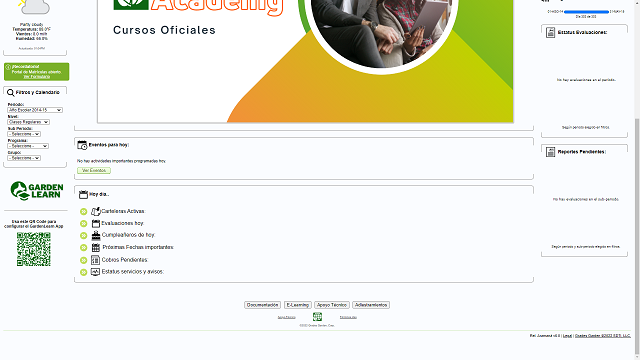Click the partly cloudy weather icon
The height and width of the screenshot is (360, 640).
(x=34, y=7)
